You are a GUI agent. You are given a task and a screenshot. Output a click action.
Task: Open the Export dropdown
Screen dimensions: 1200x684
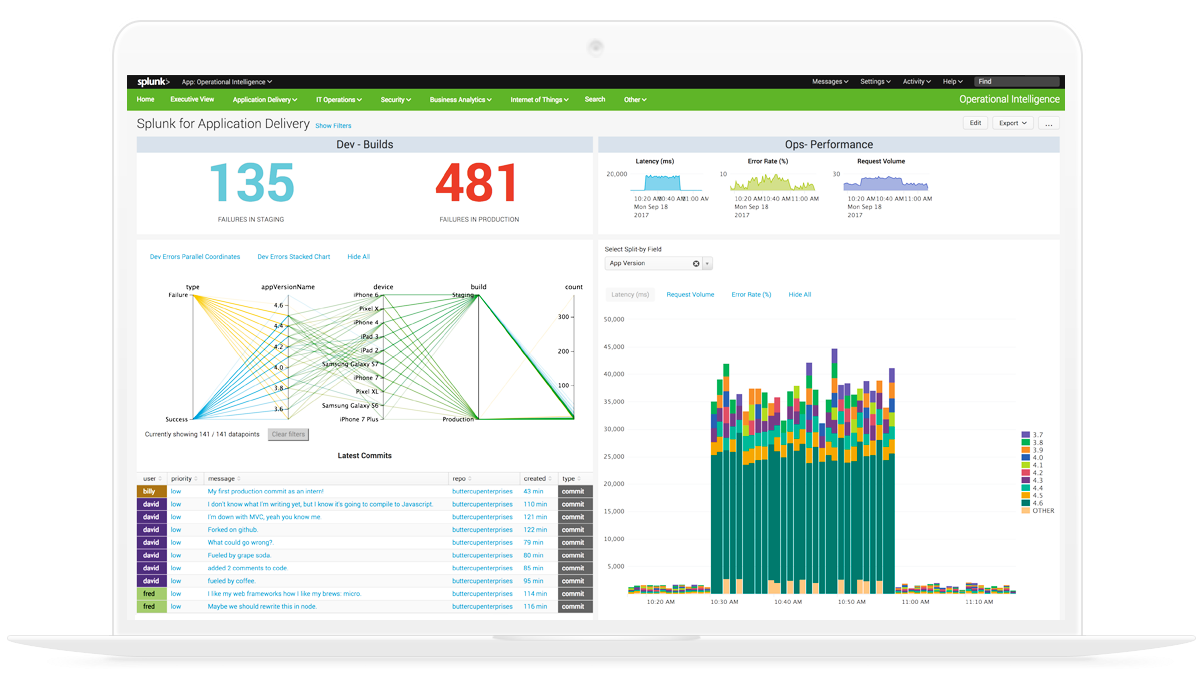point(1013,122)
